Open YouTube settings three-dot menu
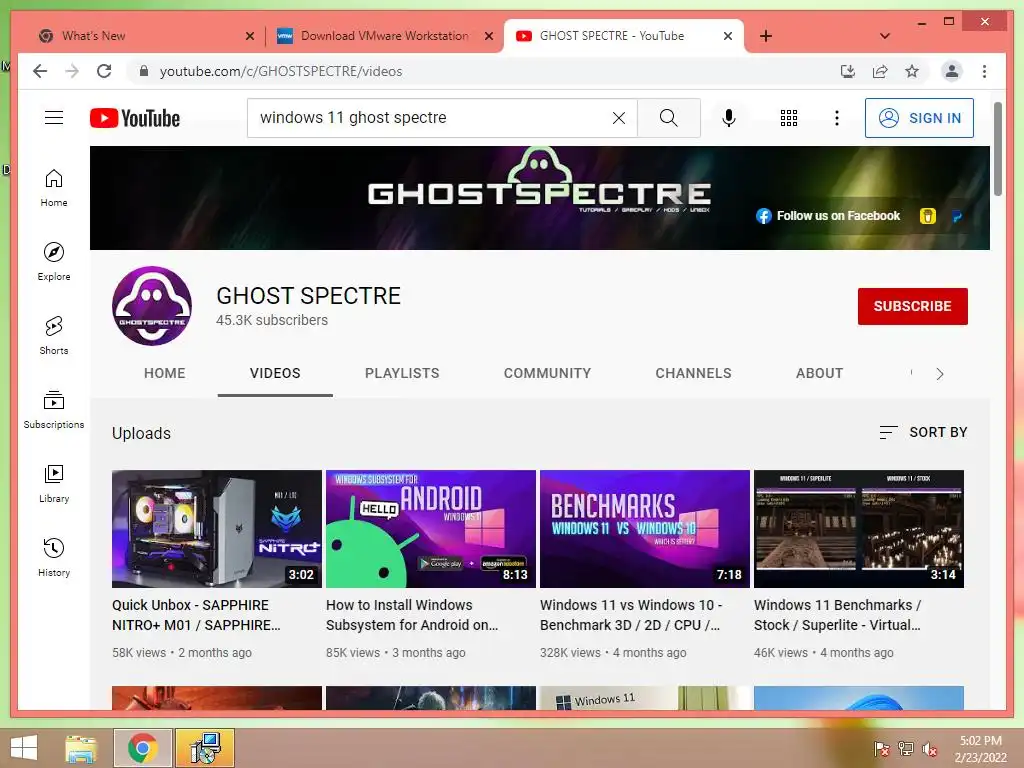This screenshot has width=1024, height=768. click(x=837, y=118)
